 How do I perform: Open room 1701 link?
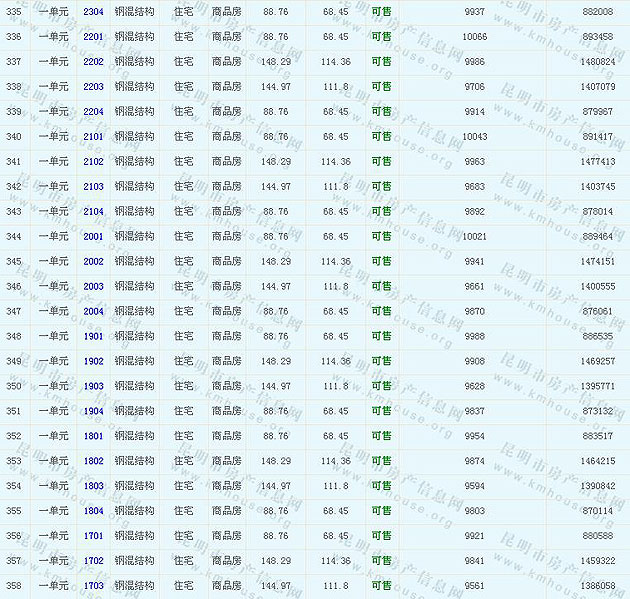(93, 536)
